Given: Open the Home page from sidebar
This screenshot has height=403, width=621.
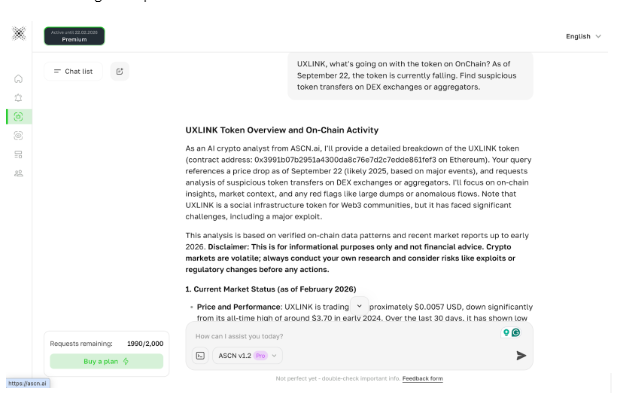Looking at the screenshot, I should coord(18,79).
